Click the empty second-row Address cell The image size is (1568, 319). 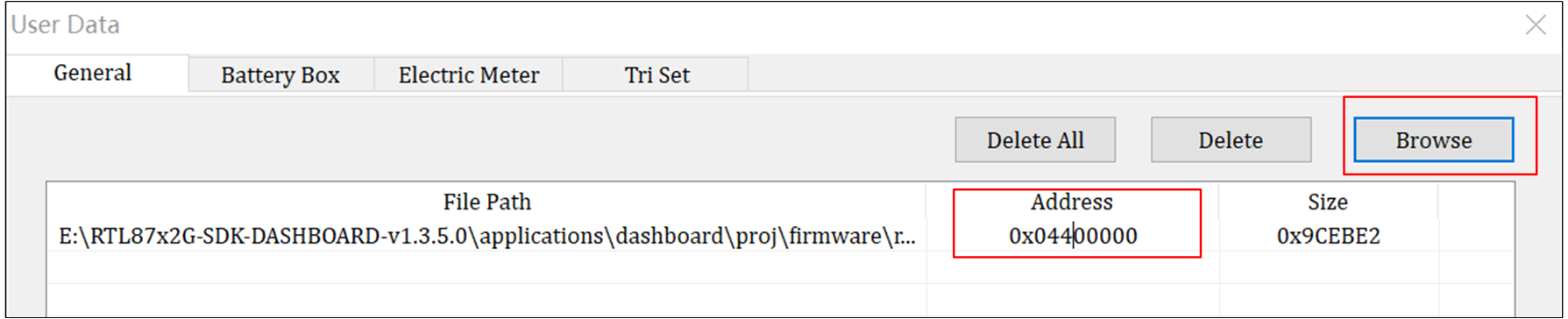(1072, 267)
